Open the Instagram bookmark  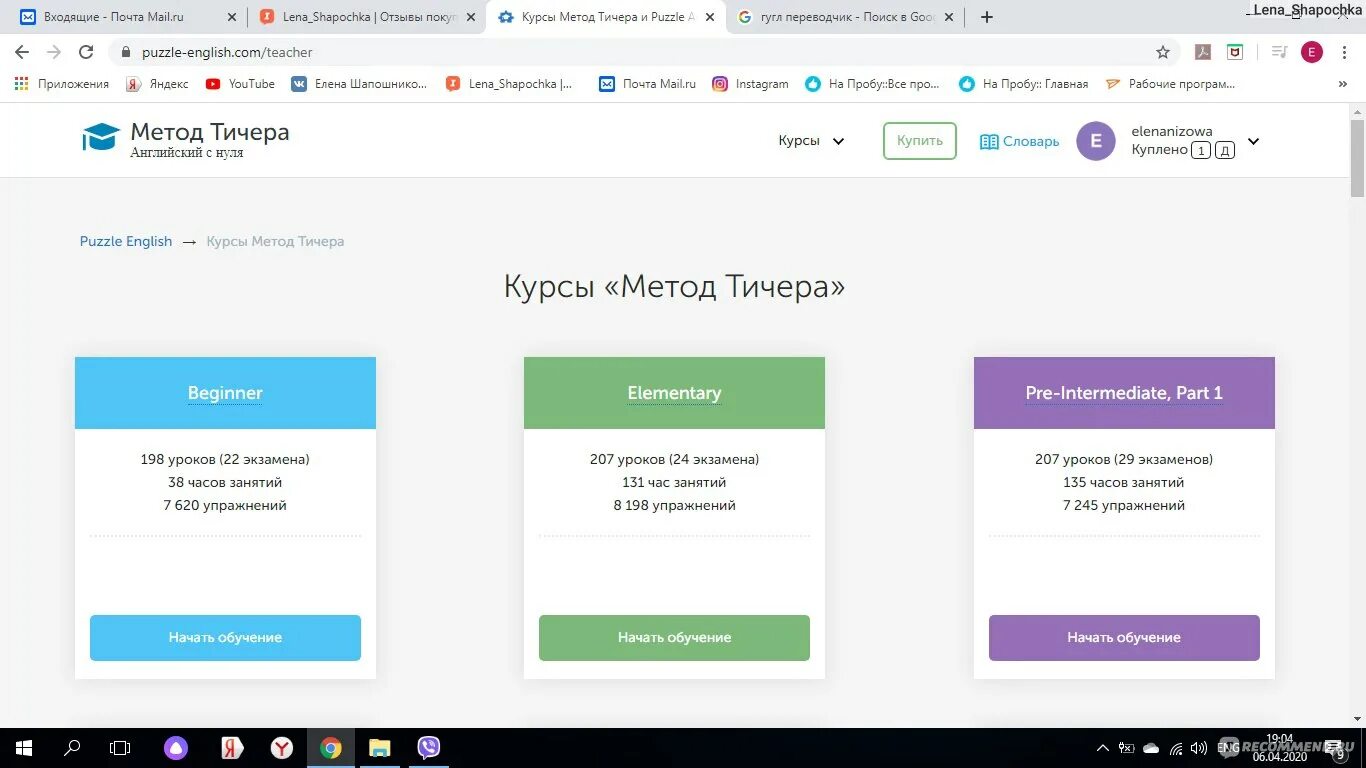click(x=750, y=84)
